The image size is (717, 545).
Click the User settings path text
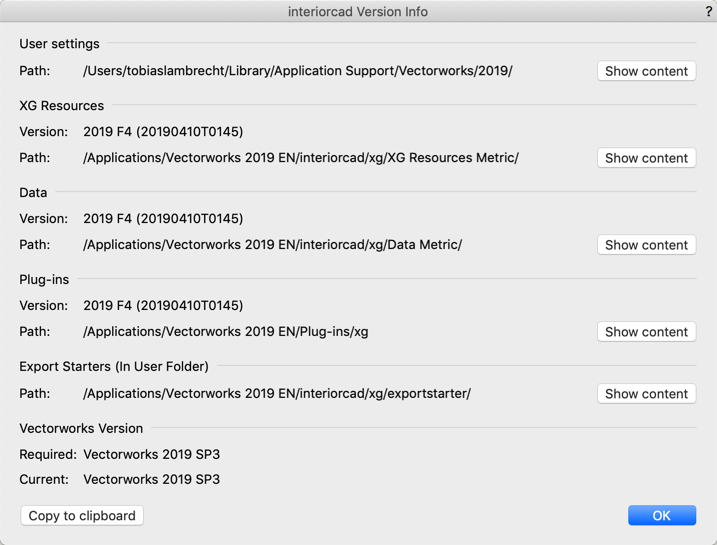coord(298,71)
